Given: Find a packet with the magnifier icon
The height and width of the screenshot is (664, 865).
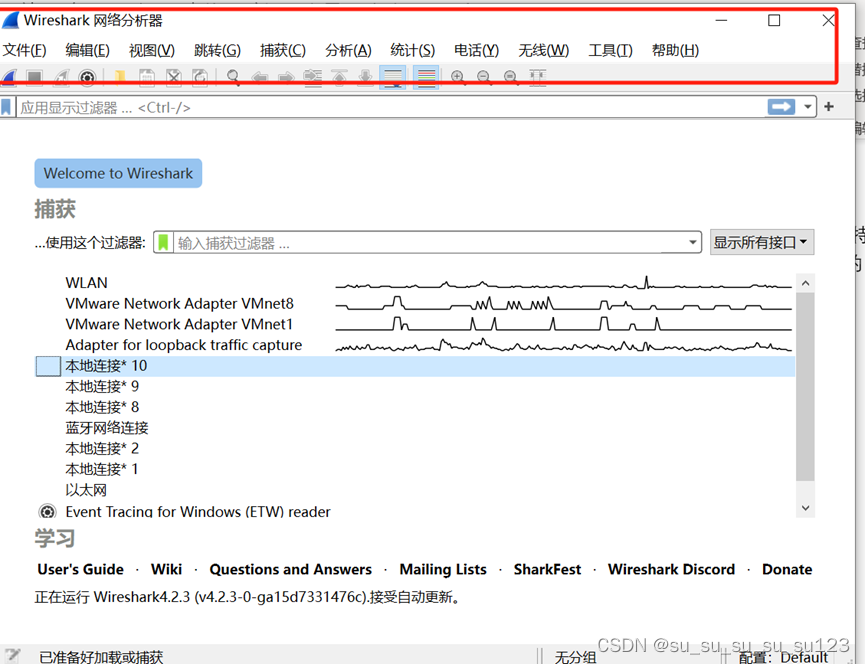Looking at the screenshot, I should click(233, 77).
